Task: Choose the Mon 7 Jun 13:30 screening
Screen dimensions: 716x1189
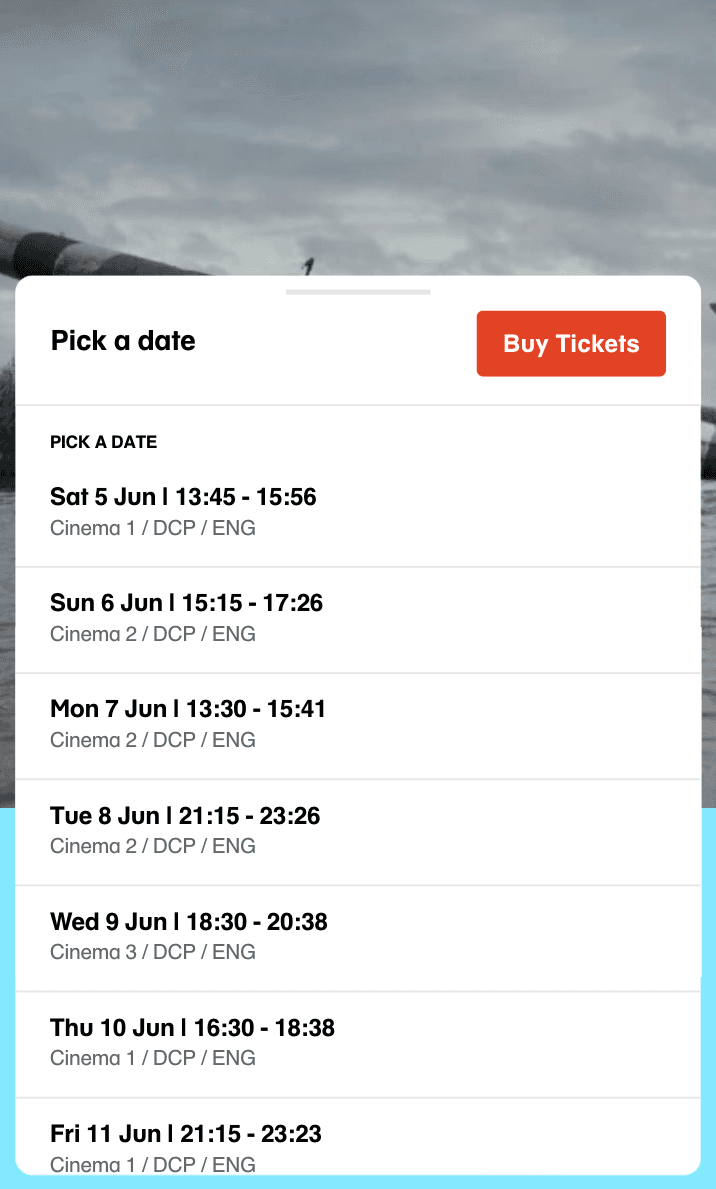Action: click(x=186, y=709)
